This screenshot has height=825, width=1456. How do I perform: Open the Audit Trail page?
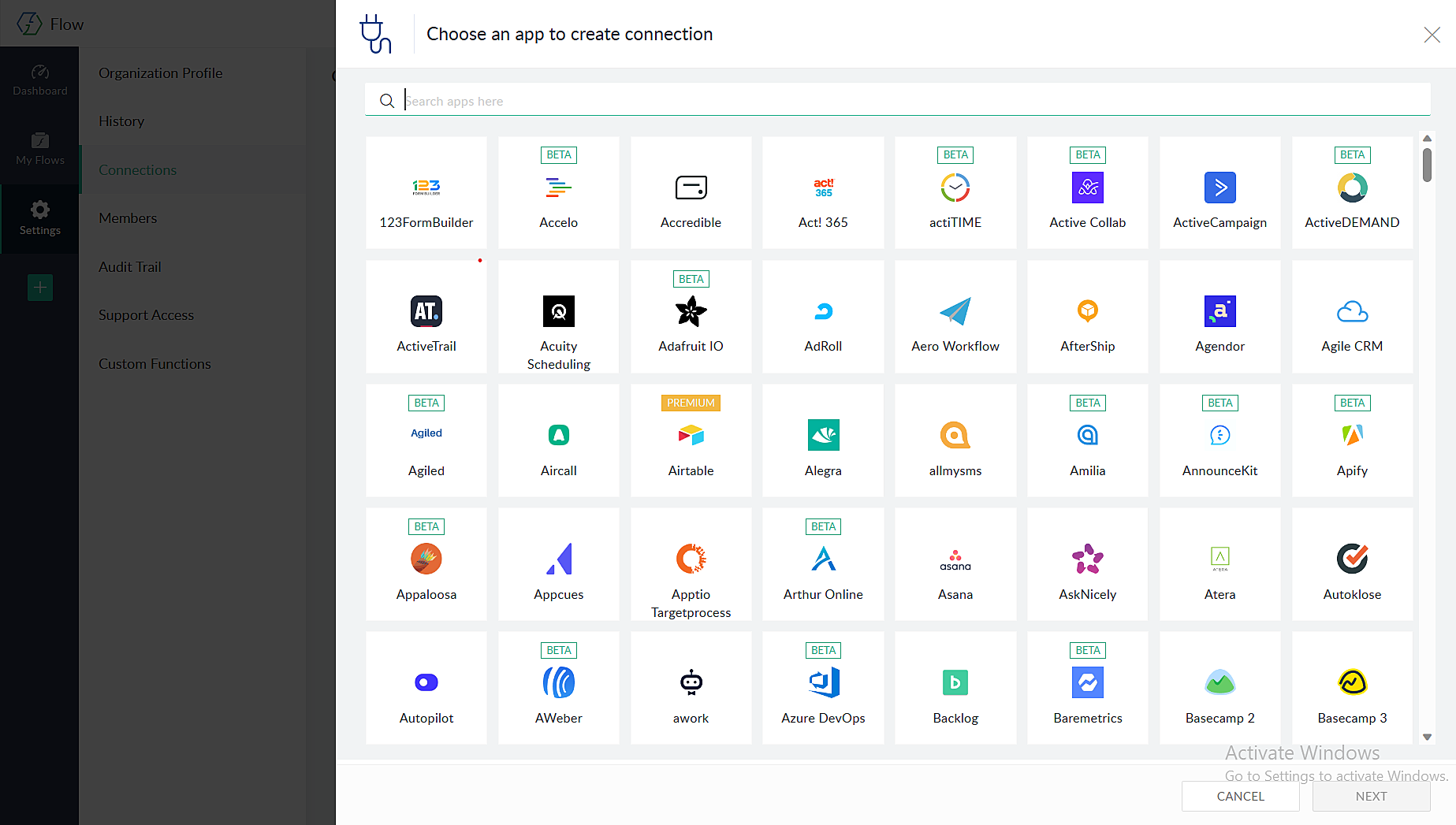coord(130,267)
